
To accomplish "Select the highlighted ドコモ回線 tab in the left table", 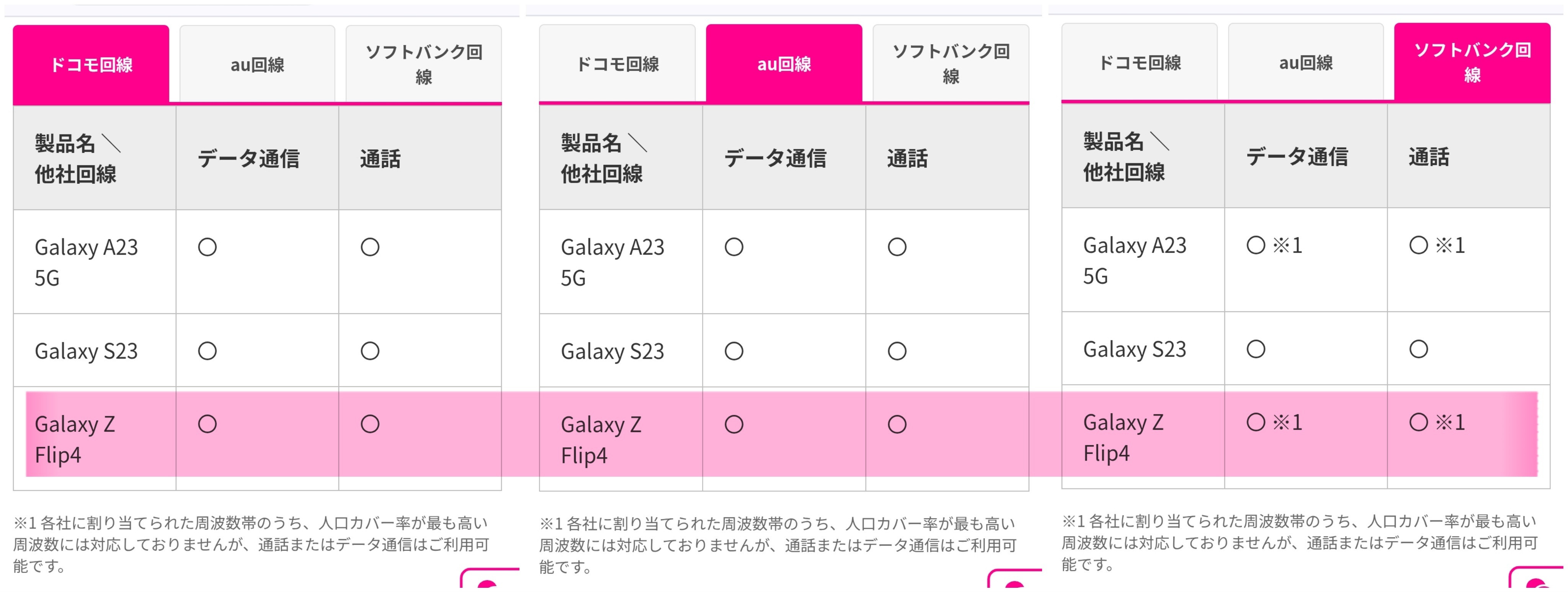I will [91, 64].
